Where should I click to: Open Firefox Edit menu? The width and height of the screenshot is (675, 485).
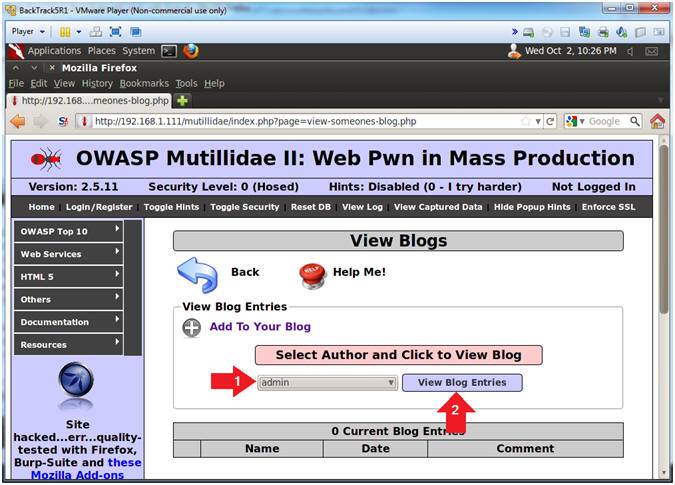pos(39,83)
